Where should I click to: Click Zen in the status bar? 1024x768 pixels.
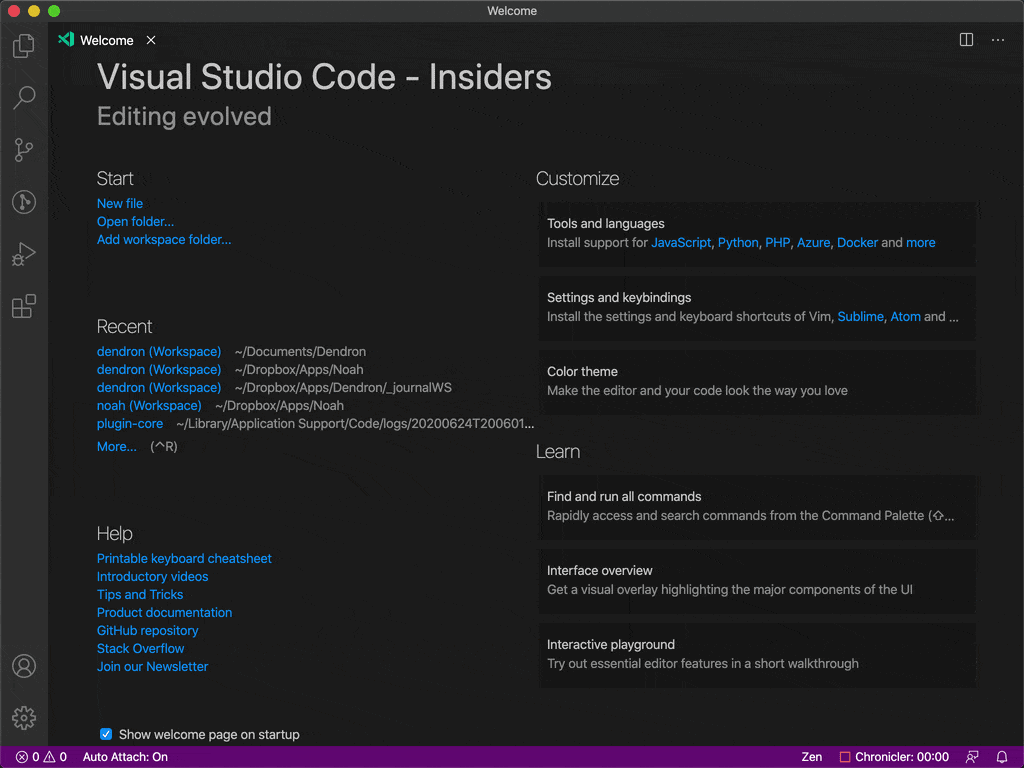(x=811, y=757)
